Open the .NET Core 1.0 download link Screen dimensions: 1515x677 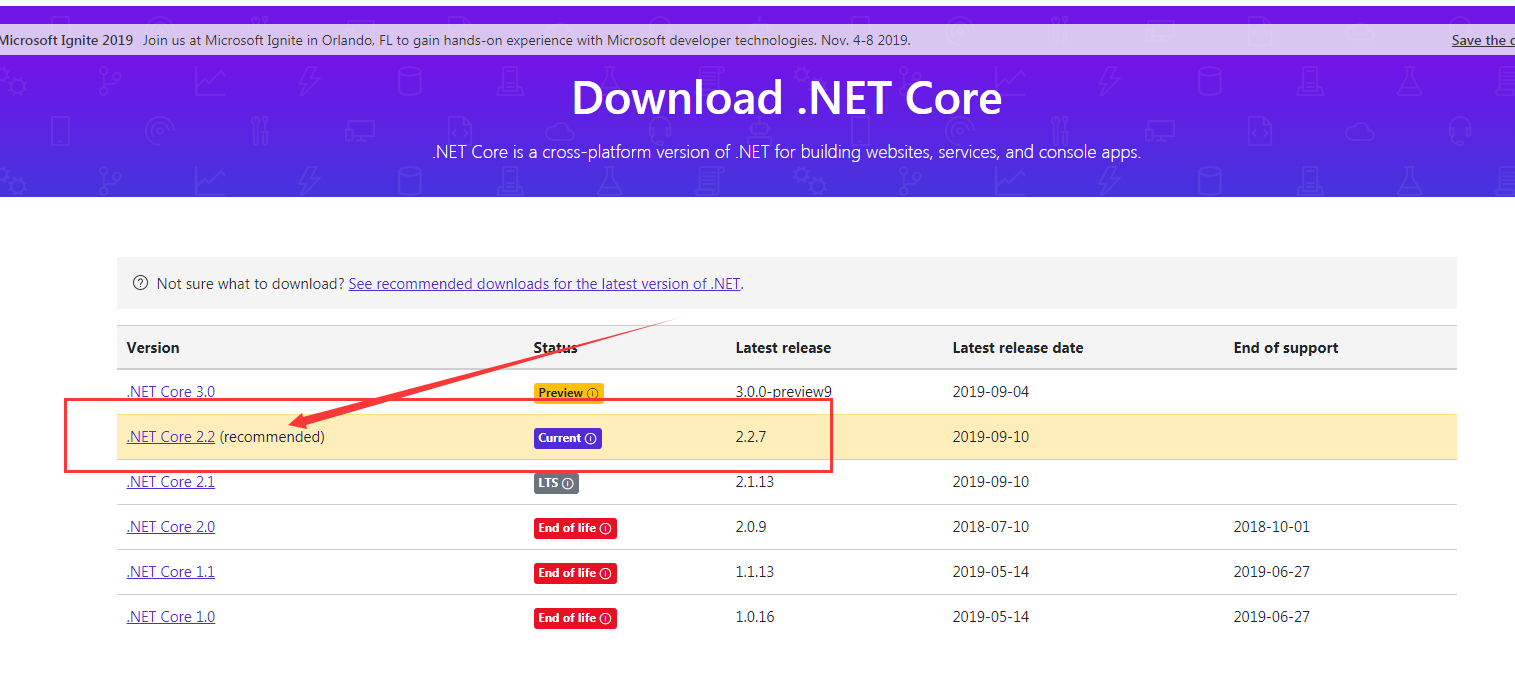[171, 617]
